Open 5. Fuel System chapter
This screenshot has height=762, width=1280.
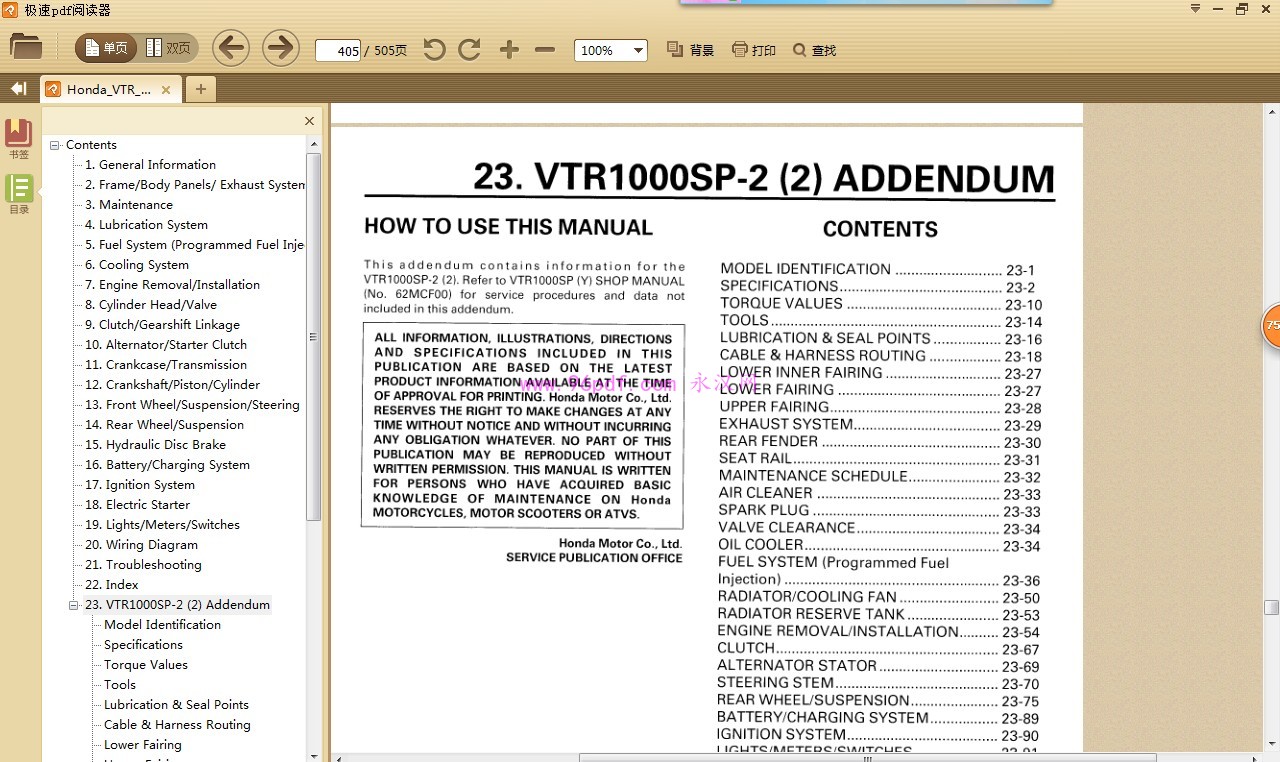point(195,245)
